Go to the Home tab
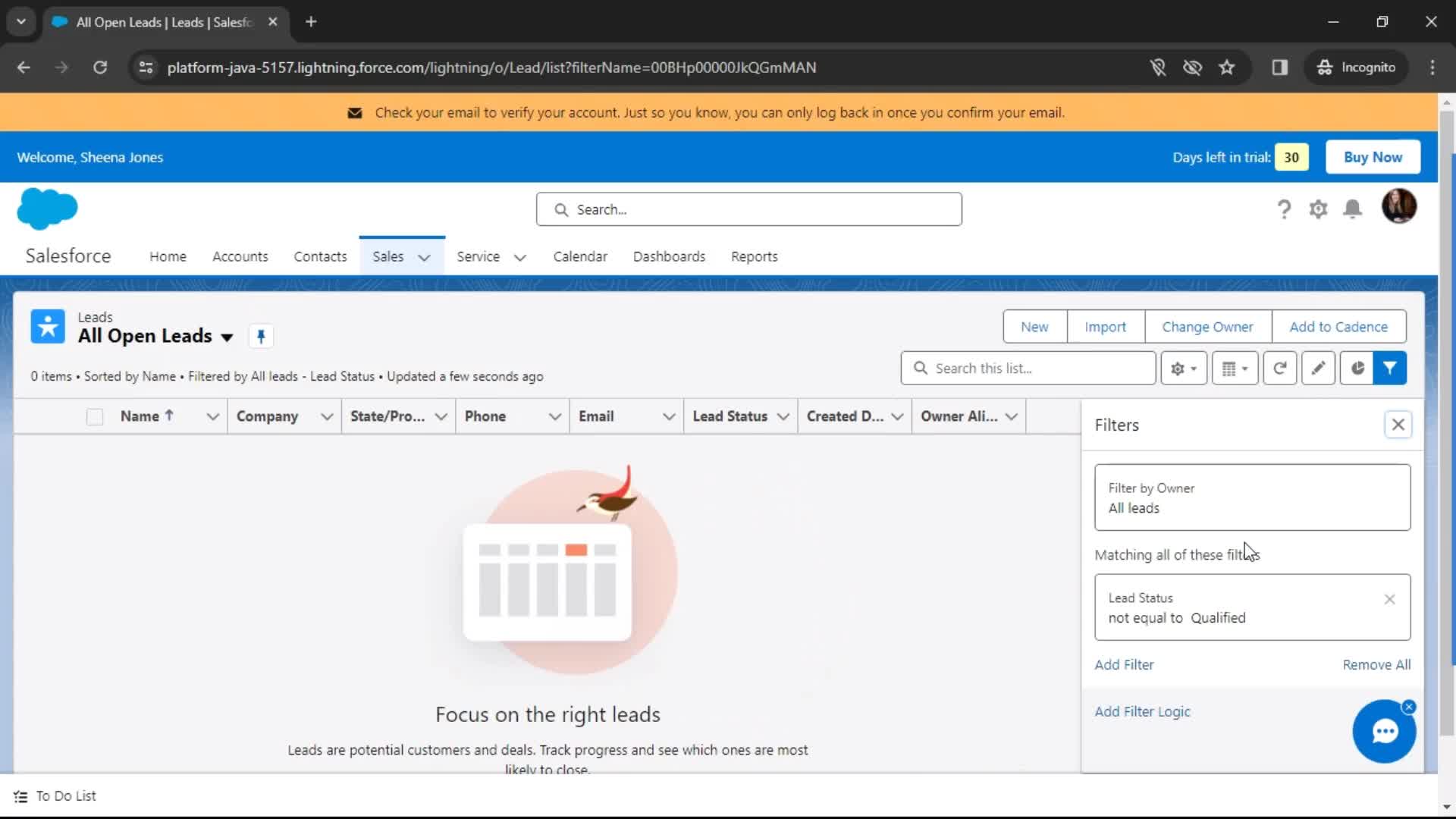 pyautogui.click(x=168, y=257)
